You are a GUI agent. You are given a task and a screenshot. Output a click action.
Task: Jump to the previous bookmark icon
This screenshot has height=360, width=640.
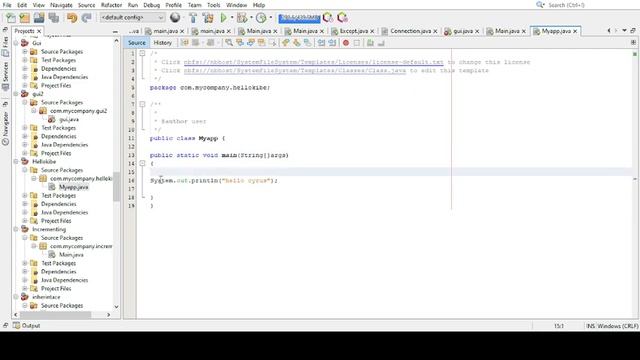tap(285, 43)
